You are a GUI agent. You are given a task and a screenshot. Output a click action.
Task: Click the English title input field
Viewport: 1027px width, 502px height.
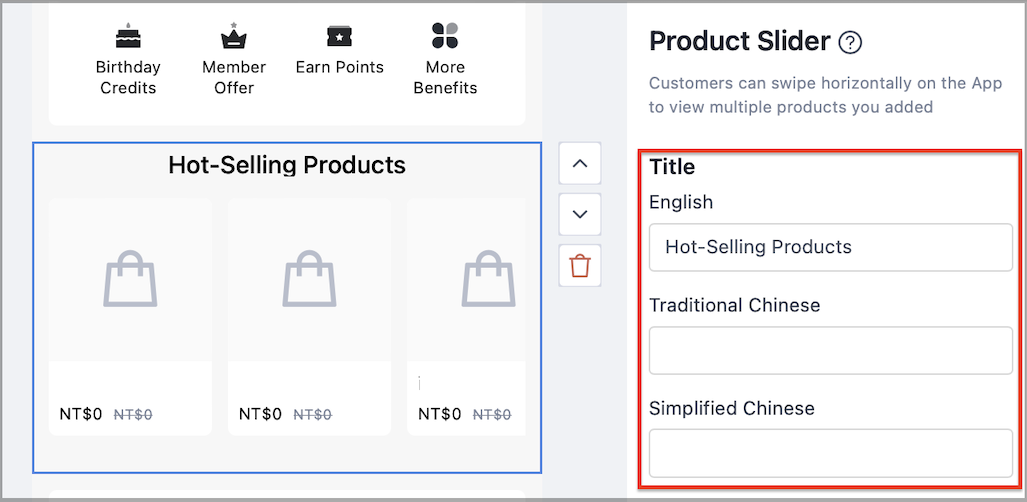coord(831,247)
